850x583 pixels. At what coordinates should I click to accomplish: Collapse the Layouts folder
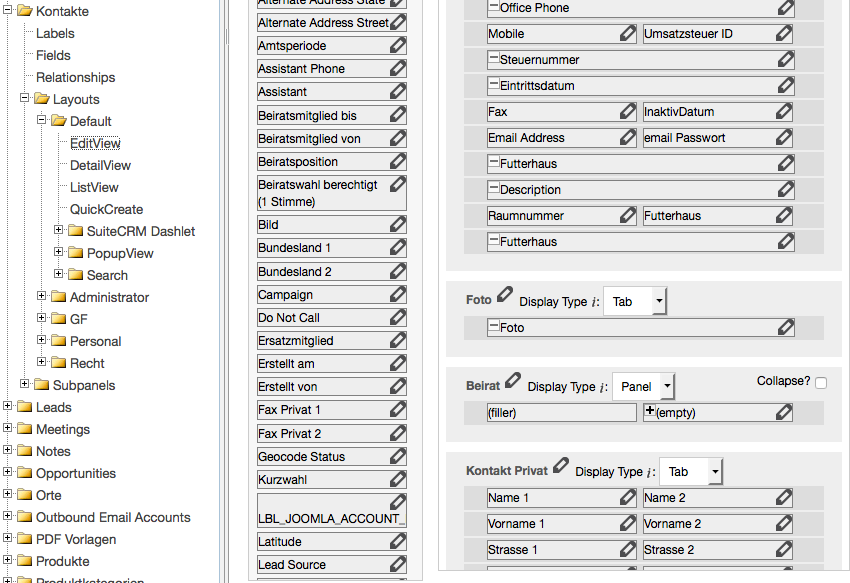(24, 98)
